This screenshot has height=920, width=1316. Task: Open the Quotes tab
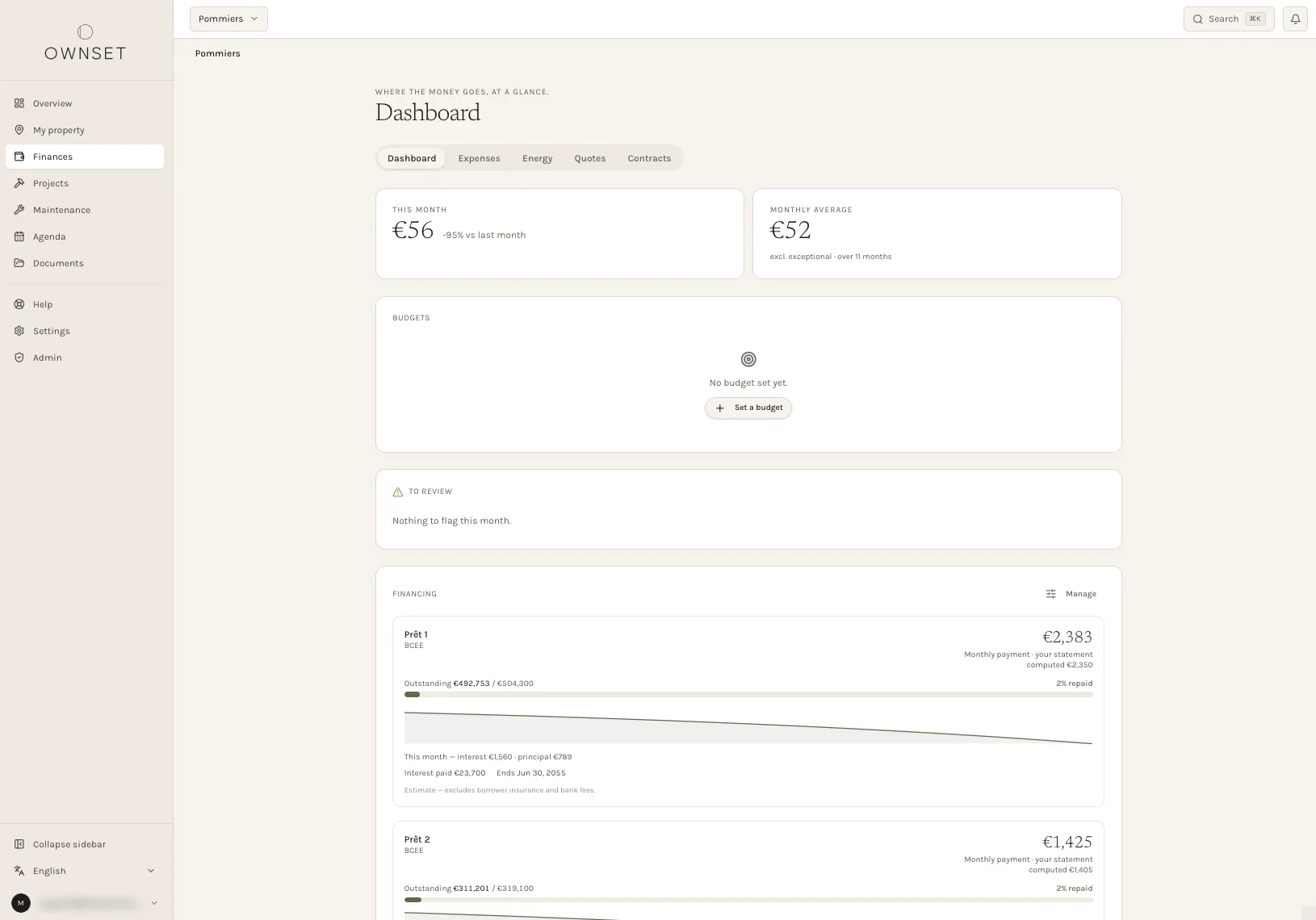point(590,158)
